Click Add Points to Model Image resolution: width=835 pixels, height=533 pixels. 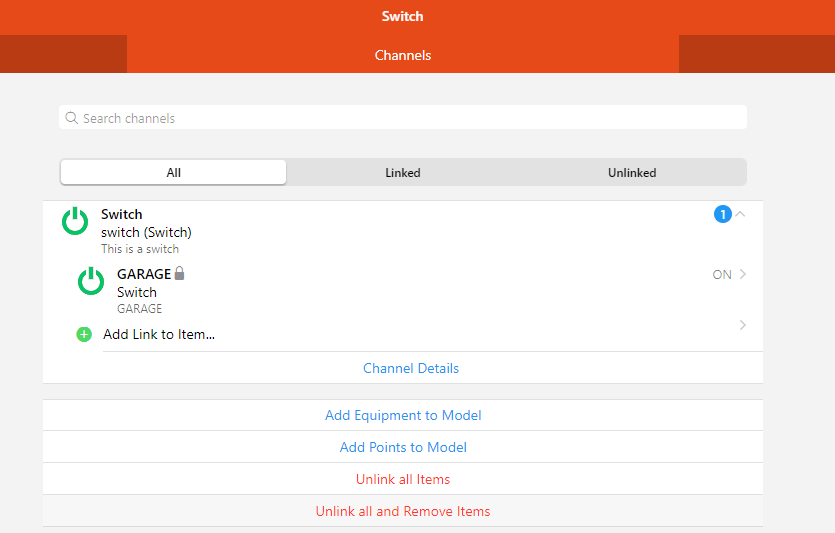click(403, 447)
